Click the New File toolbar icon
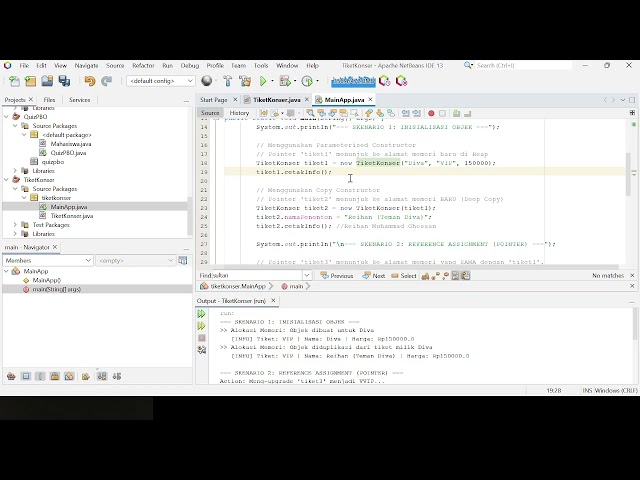The height and width of the screenshot is (480, 640). (x=14, y=81)
